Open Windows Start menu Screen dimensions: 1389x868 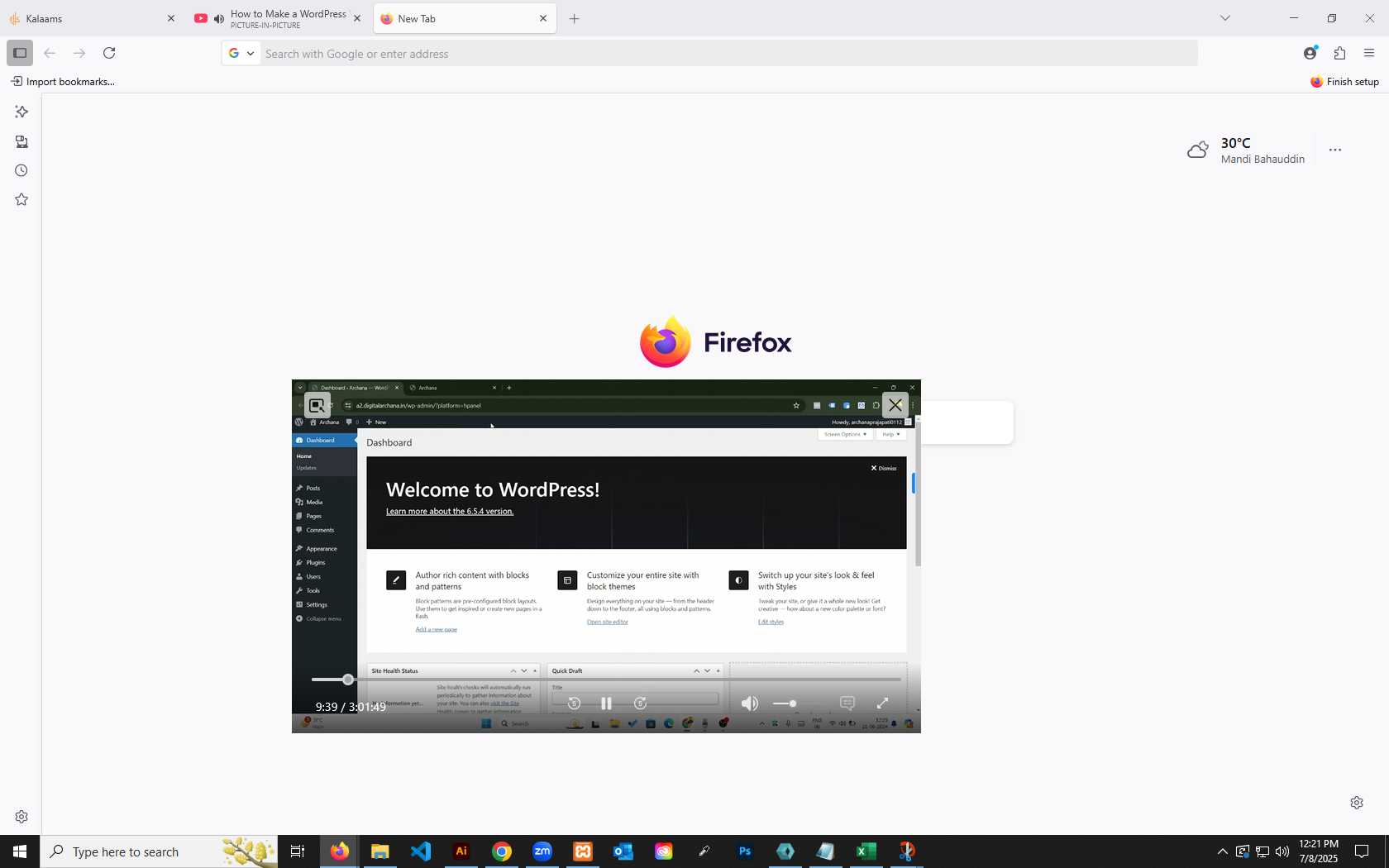[x=20, y=851]
